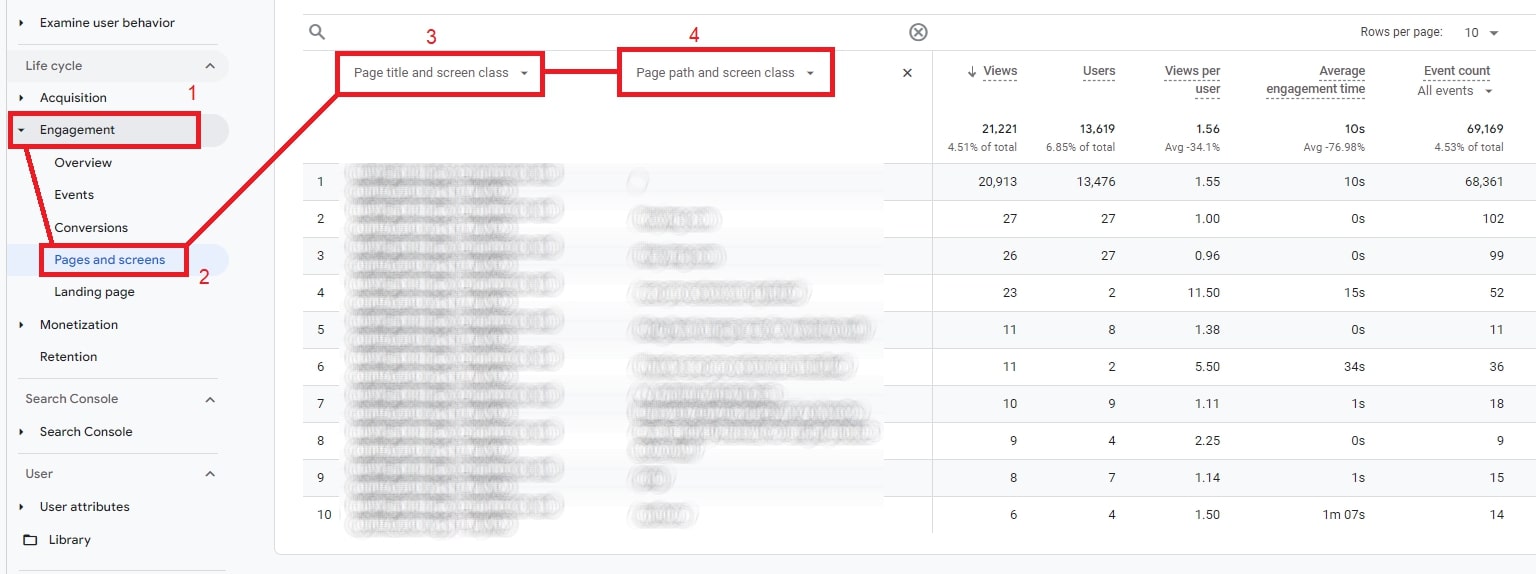The height and width of the screenshot is (574, 1536).
Task: Expand the Acquisition section
Action: (22, 98)
